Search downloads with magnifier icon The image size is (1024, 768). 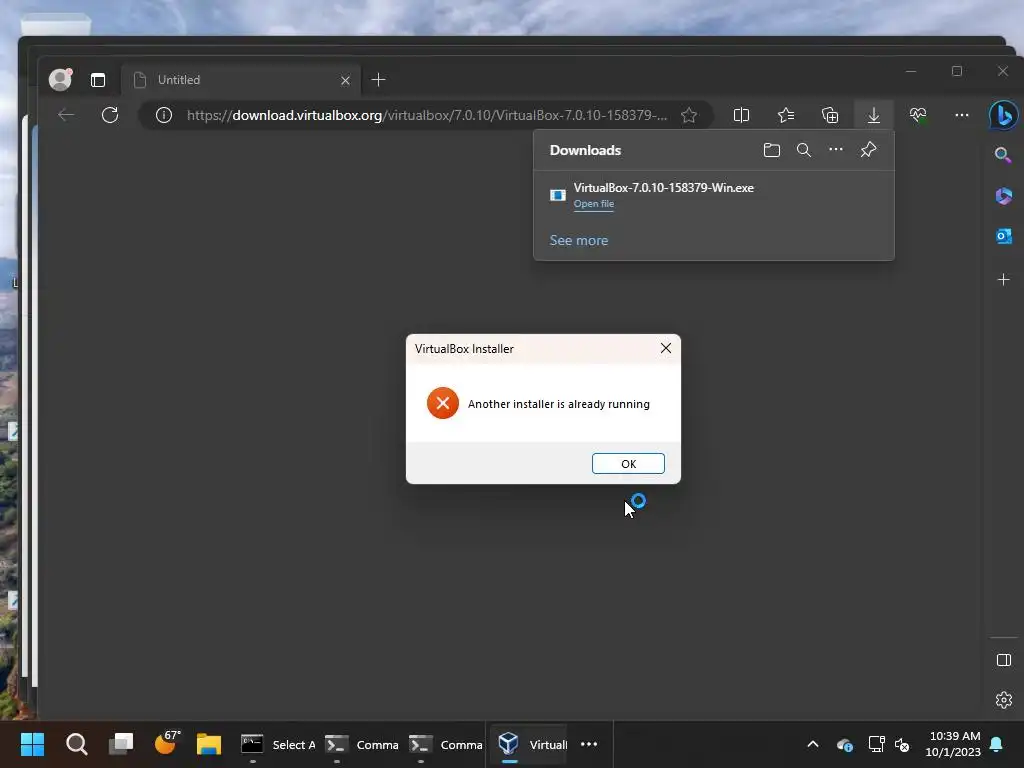(803, 150)
